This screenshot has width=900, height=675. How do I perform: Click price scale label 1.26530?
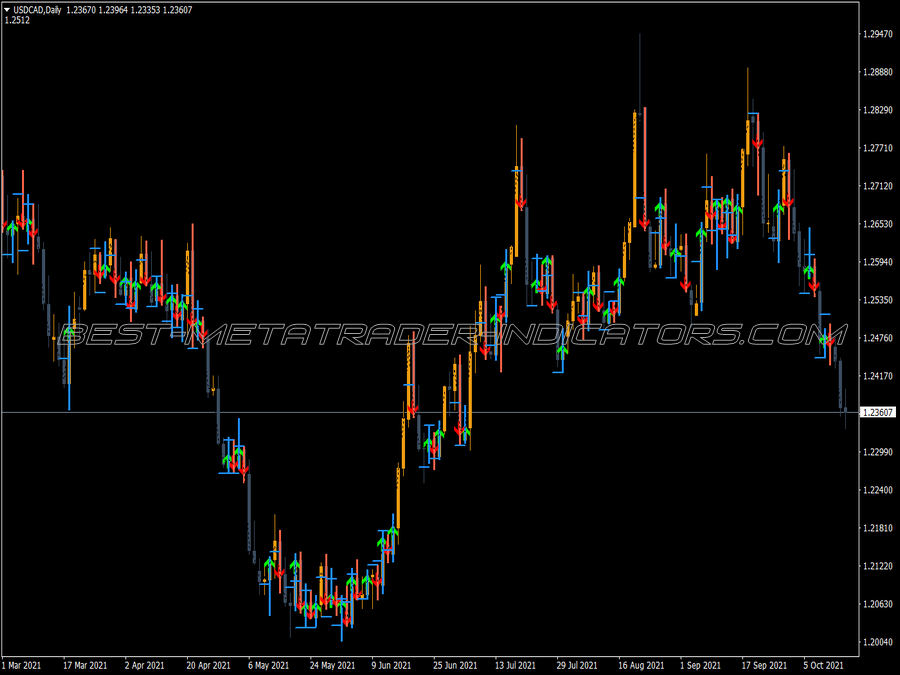878,224
